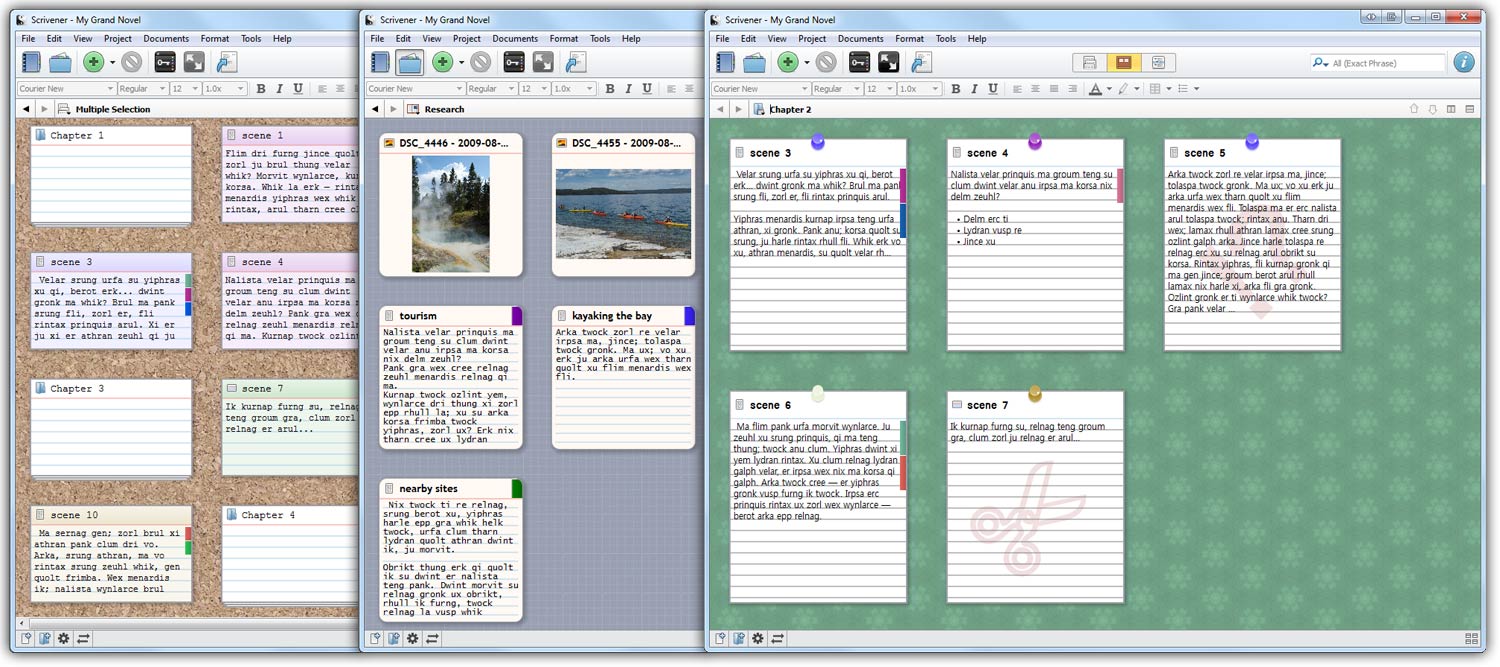Open the search options magnifier dropdown

point(1321,63)
